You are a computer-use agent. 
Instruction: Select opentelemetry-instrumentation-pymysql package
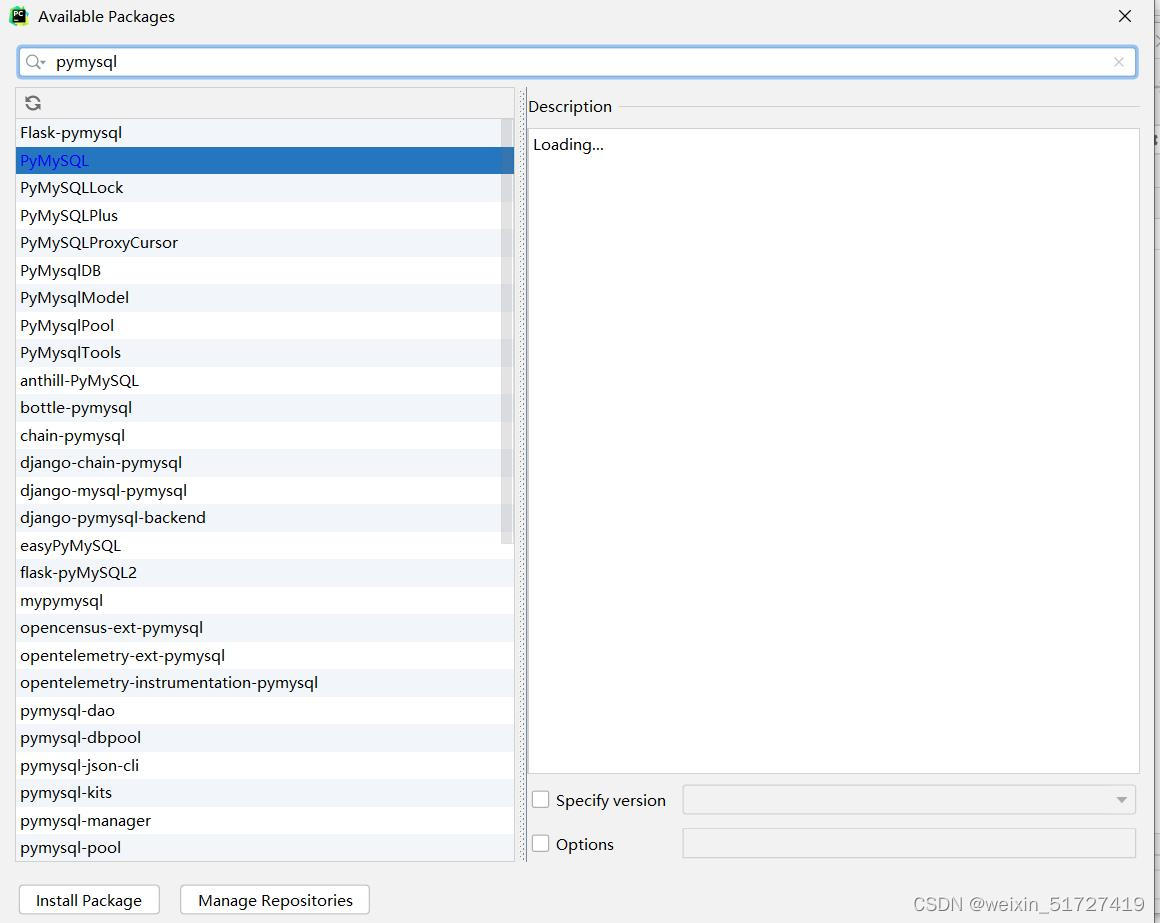click(265, 683)
